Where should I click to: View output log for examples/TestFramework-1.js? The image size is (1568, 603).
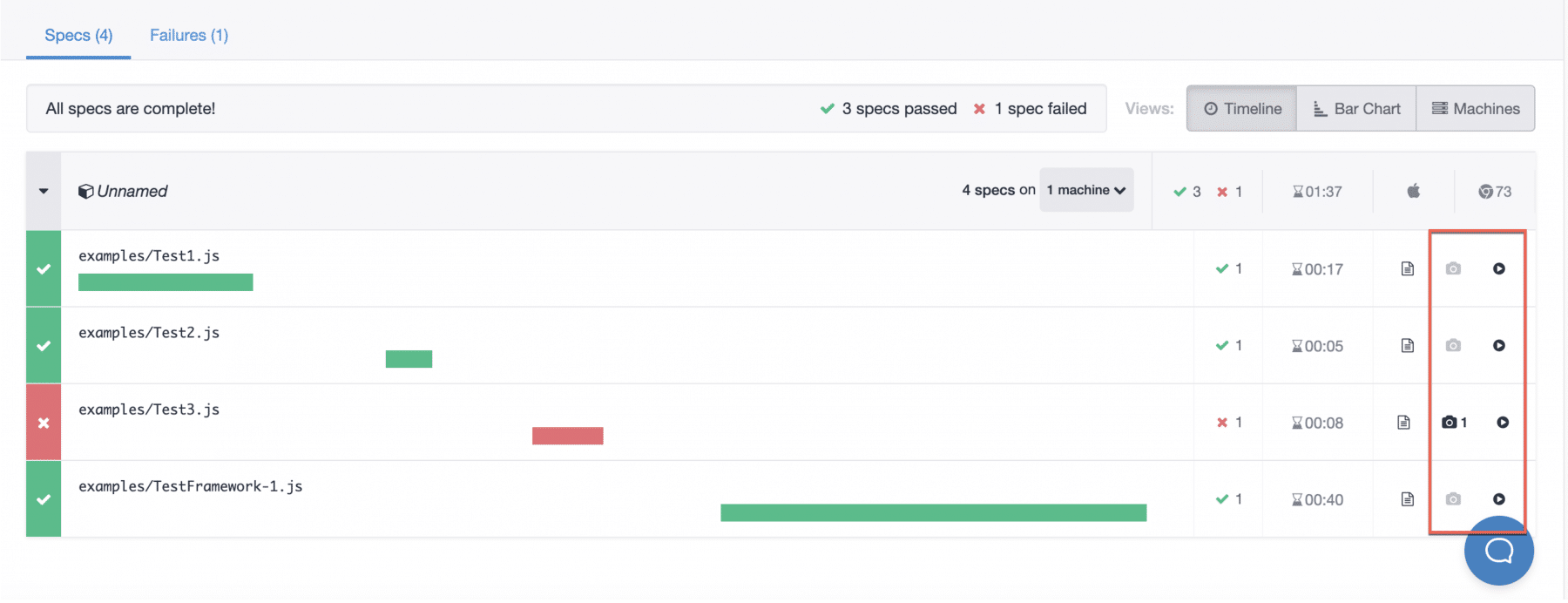(1407, 499)
